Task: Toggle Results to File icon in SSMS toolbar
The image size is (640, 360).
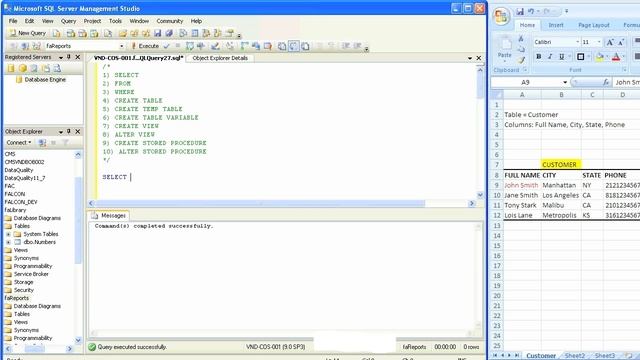Action: tap(305, 46)
